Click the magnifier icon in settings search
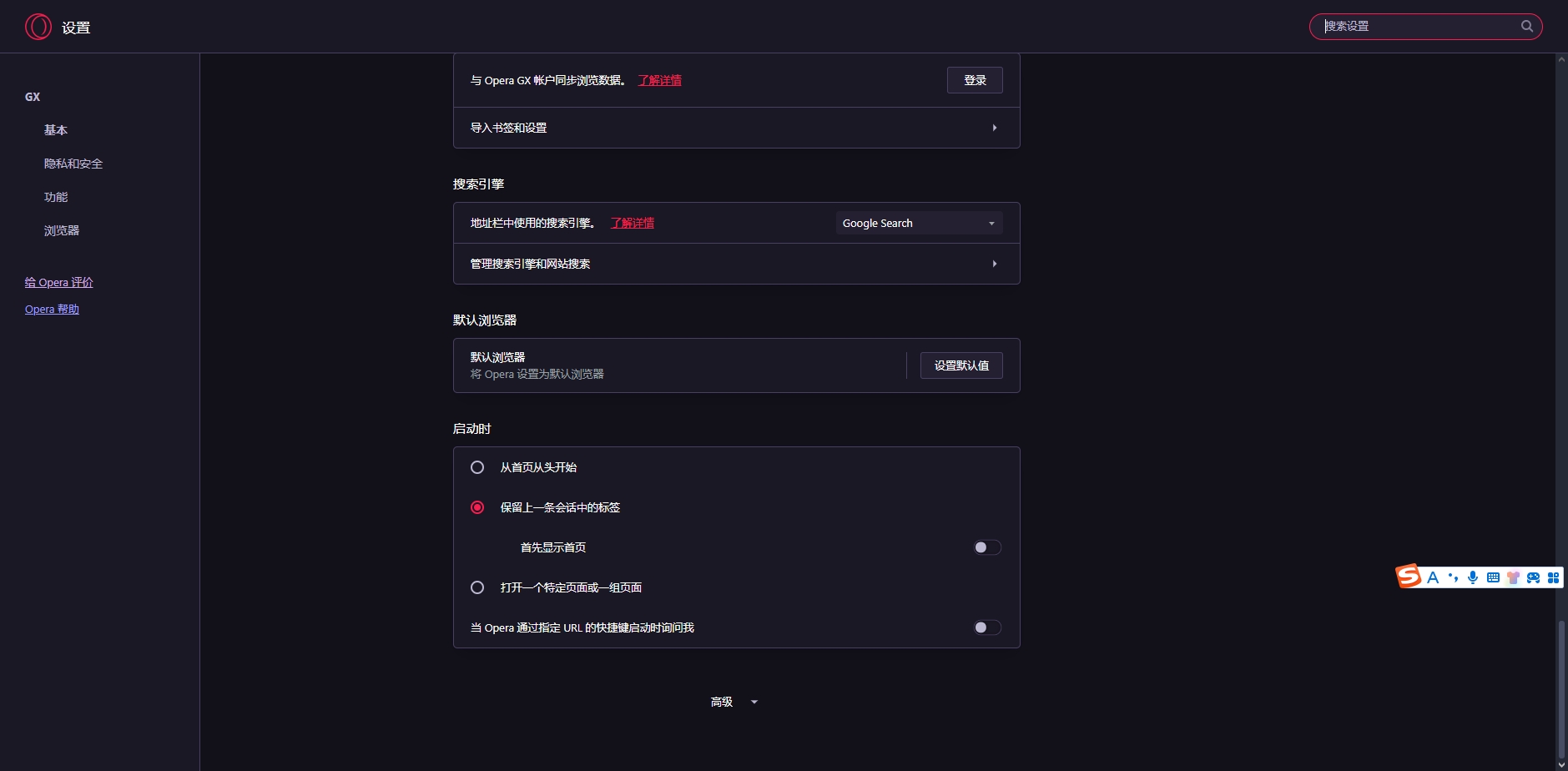1568x771 pixels. pos(1527,26)
